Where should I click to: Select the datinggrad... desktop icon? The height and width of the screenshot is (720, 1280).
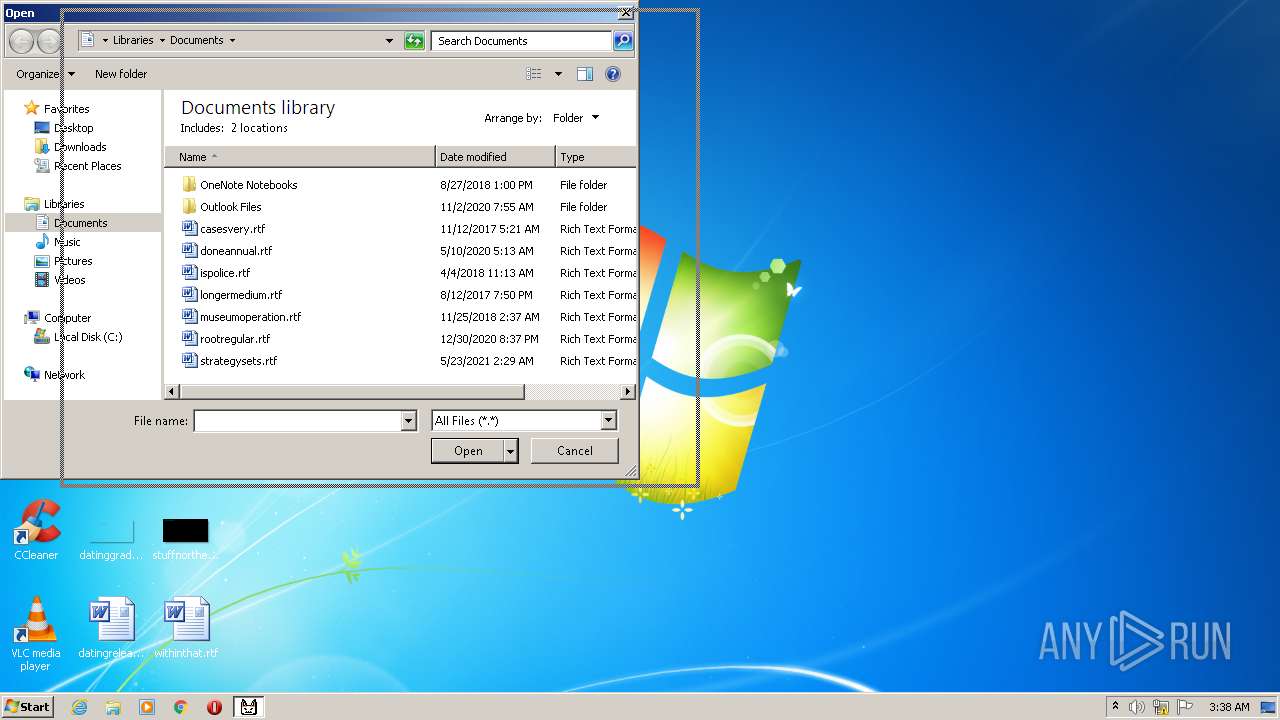click(x=111, y=539)
